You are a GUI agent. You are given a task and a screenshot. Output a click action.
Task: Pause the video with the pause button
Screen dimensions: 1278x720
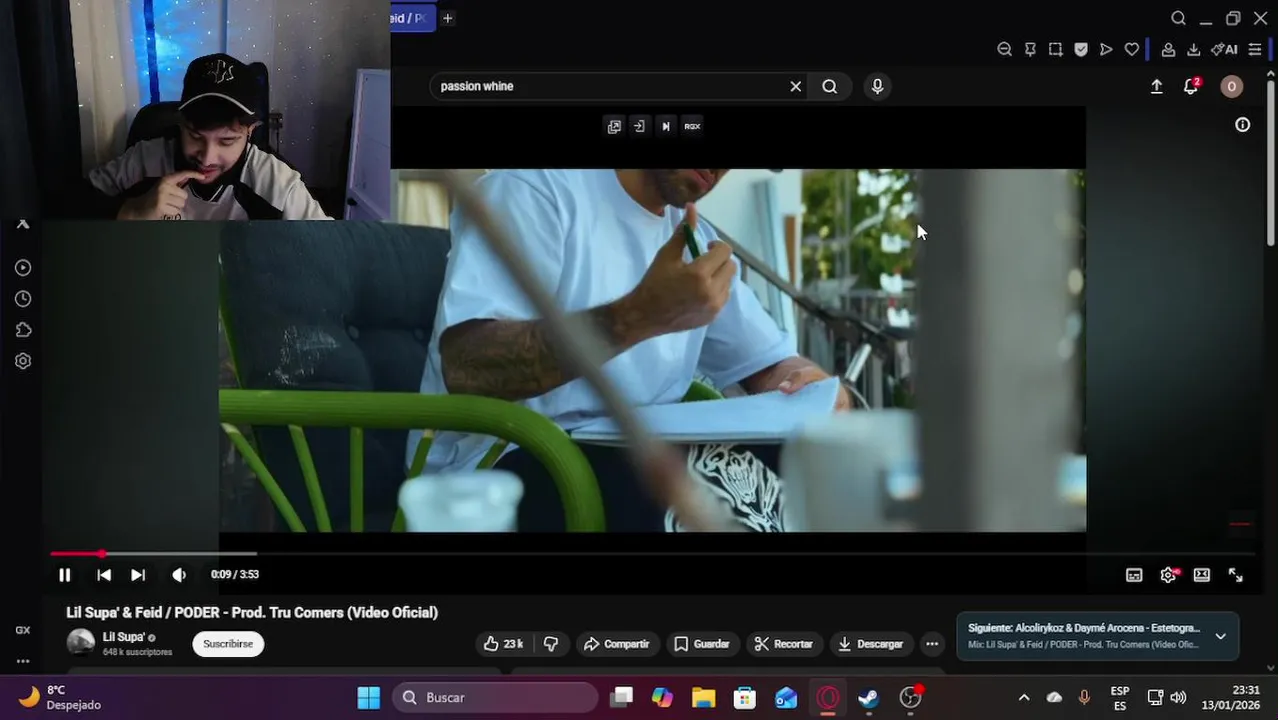point(64,575)
